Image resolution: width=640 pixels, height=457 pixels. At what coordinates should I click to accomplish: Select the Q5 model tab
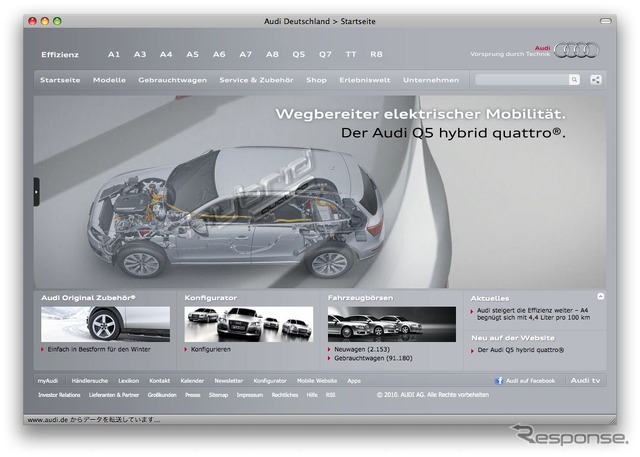[299, 54]
